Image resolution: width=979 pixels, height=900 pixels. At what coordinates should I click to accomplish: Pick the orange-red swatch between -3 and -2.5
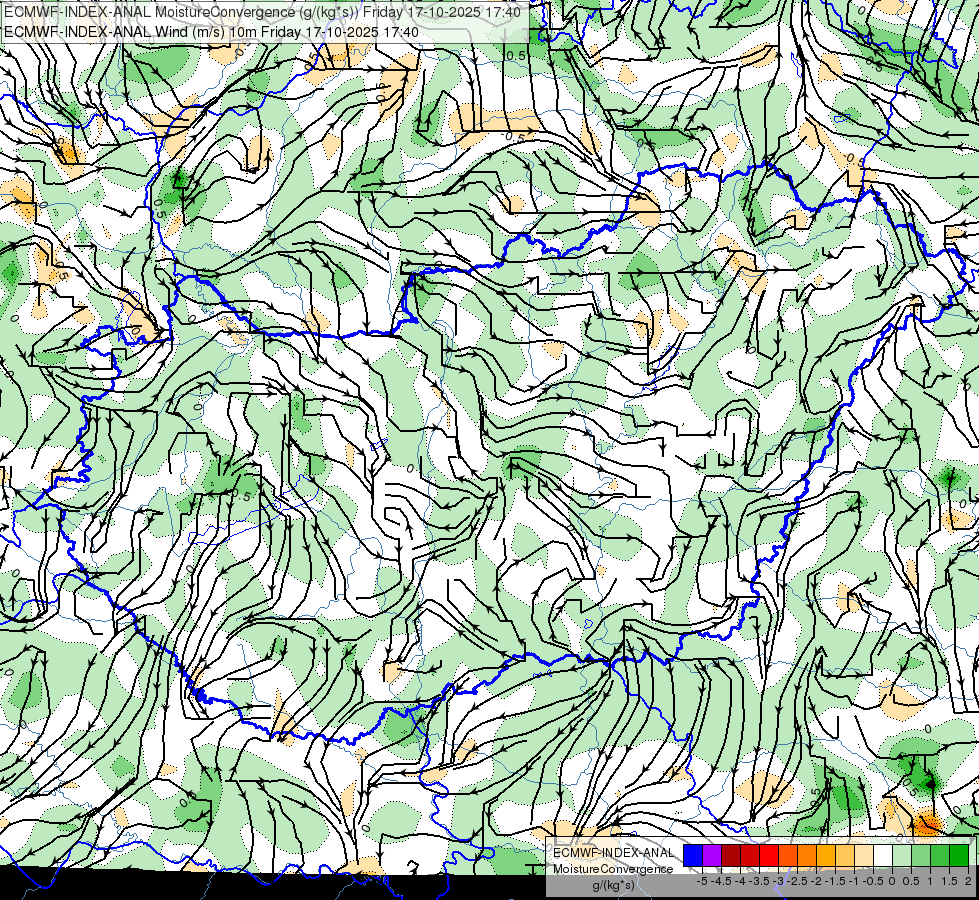pyautogui.click(x=788, y=856)
